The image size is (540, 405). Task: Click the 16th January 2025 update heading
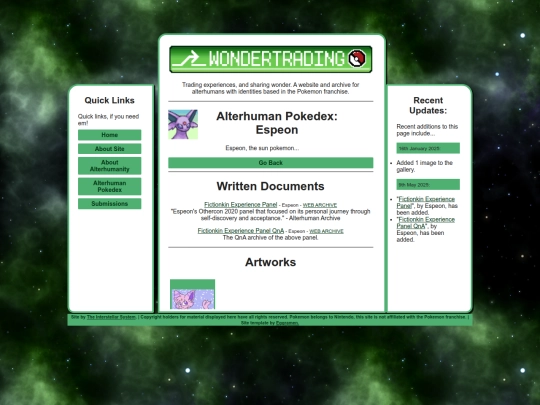click(428, 148)
